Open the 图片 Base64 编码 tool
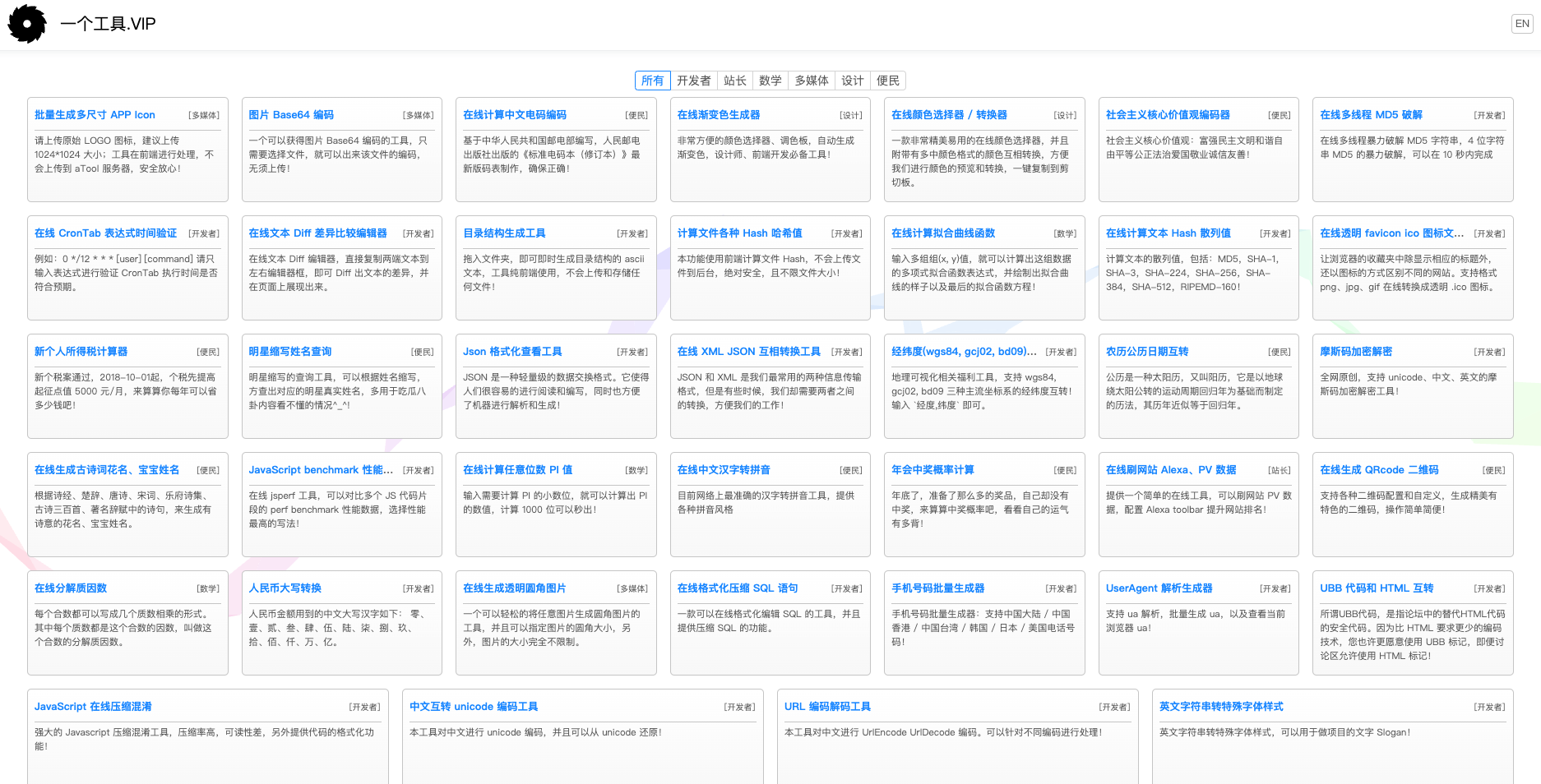This screenshot has height=784, width=1541. click(x=291, y=115)
